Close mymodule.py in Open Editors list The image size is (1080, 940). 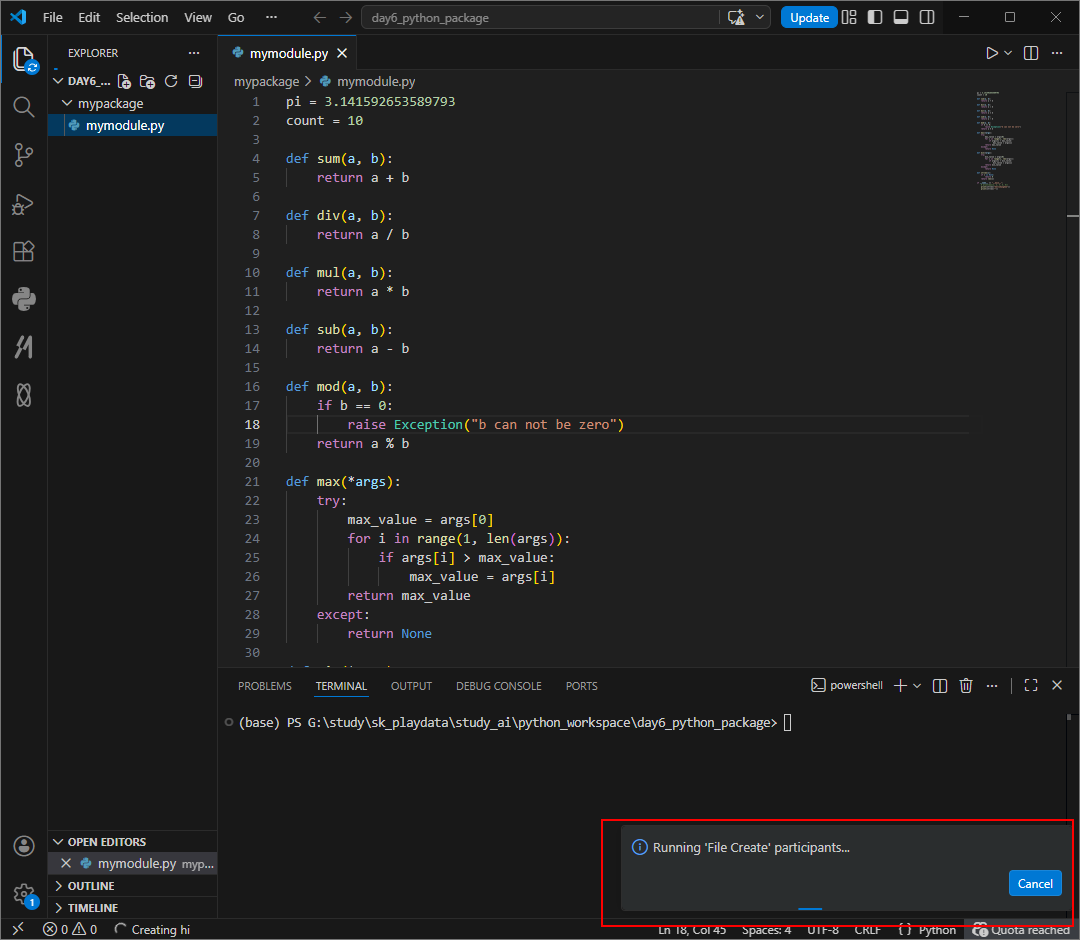pyautogui.click(x=66, y=863)
